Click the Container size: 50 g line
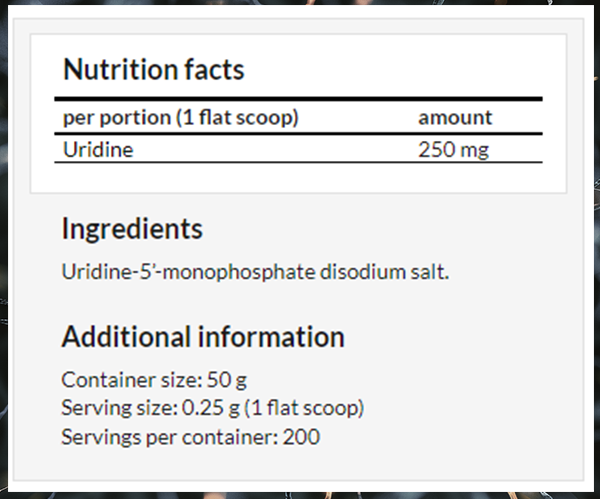 pyautogui.click(x=154, y=380)
